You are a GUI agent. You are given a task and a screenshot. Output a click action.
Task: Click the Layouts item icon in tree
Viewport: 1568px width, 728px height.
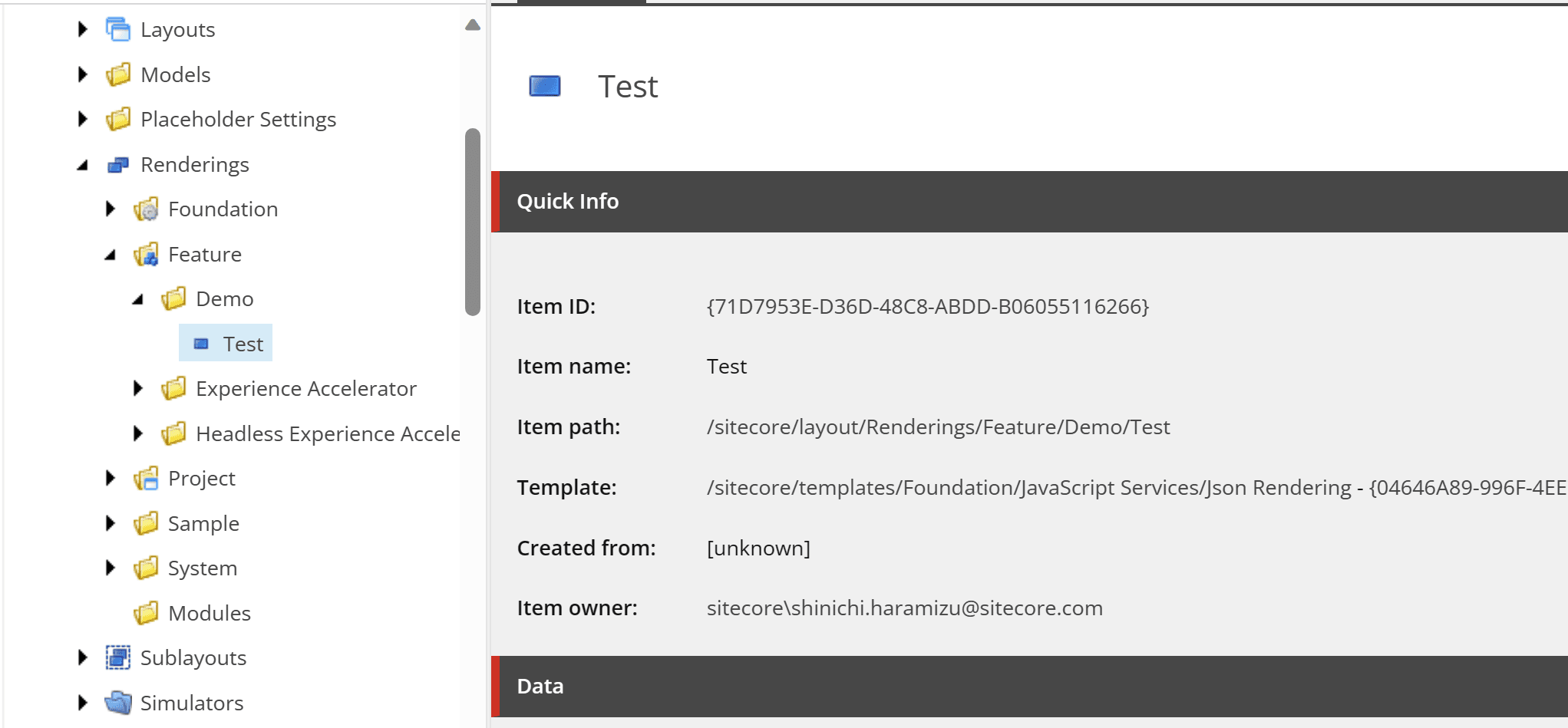tap(118, 30)
